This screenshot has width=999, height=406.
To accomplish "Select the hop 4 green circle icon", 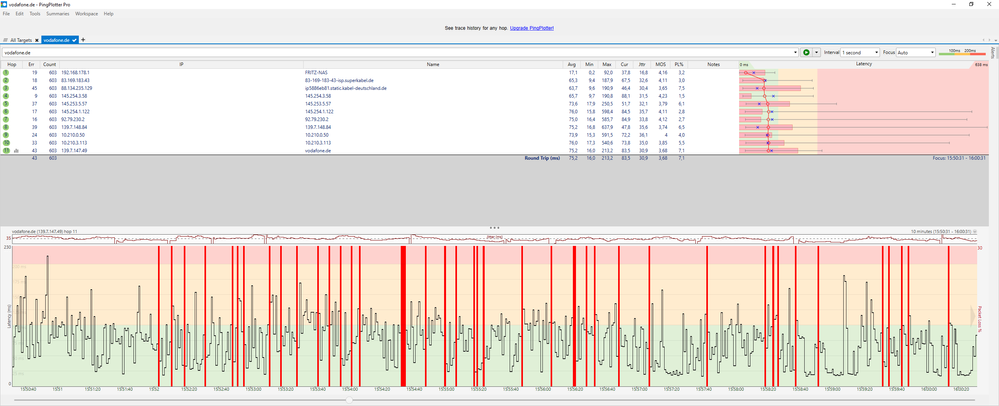I will coord(6,96).
